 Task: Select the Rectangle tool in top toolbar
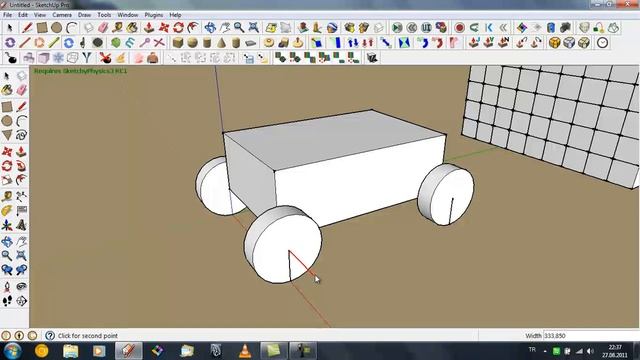(x=42, y=28)
